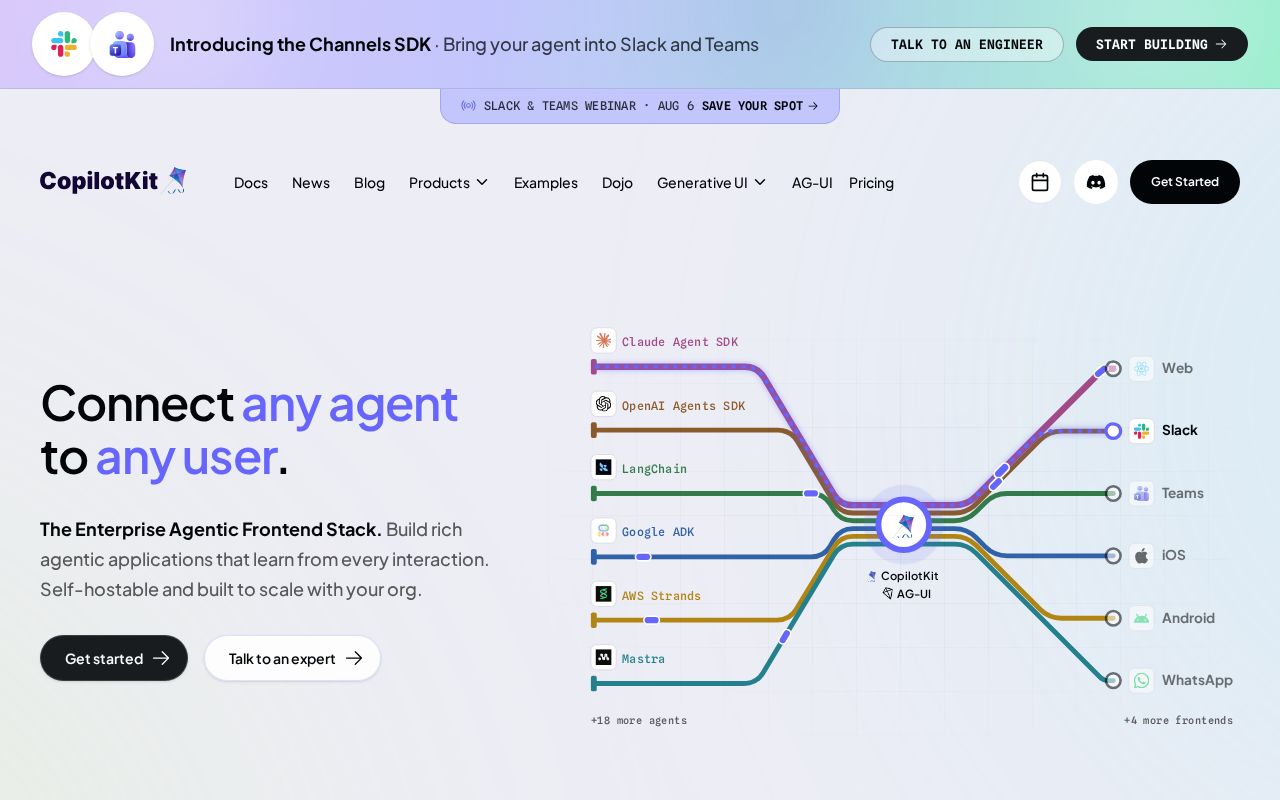Open the AG-UI nav item

812,183
